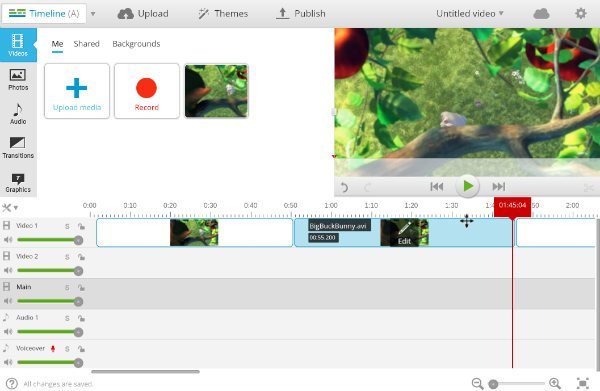Image resolution: width=600 pixels, height=391 pixels.
Task: Click the Video 1 filmstrip track icon
Action: [7, 225]
